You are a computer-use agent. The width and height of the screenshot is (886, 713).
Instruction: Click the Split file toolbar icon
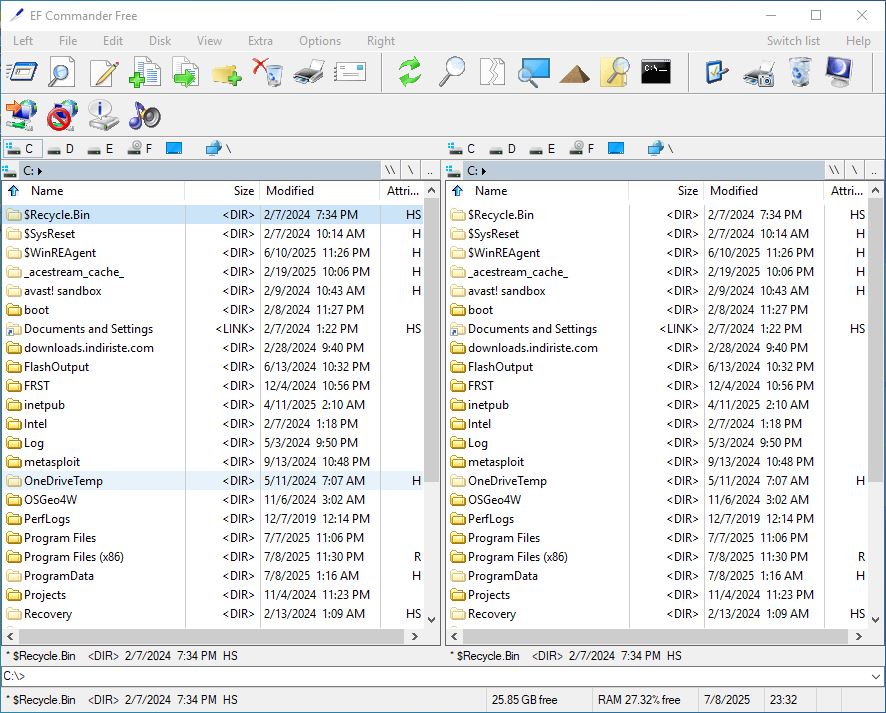pos(492,72)
